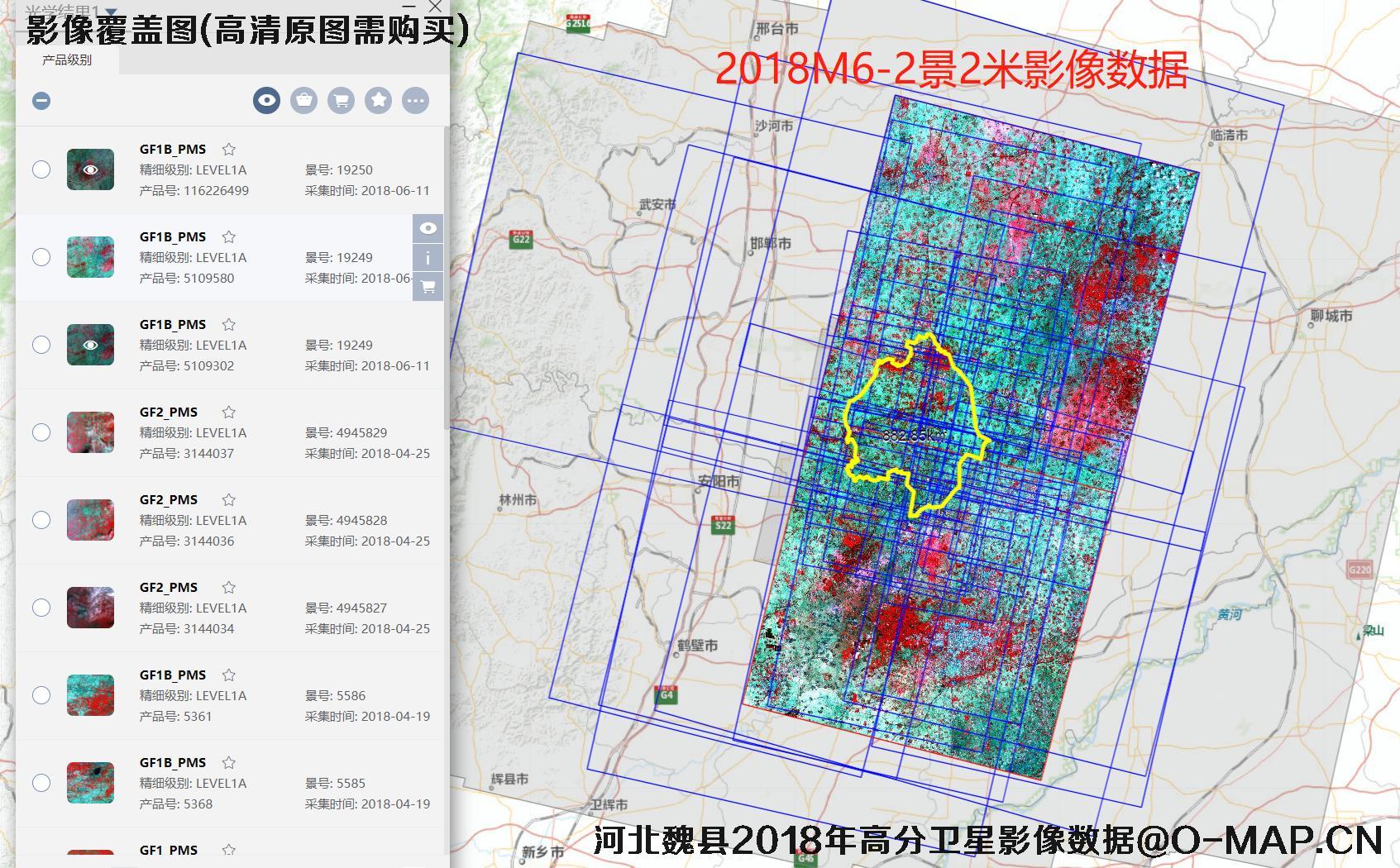Image resolution: width=1400 pixels, height=868 pixels.
Task: Click the star favorites icon in the toolbar
Action: 378,101
